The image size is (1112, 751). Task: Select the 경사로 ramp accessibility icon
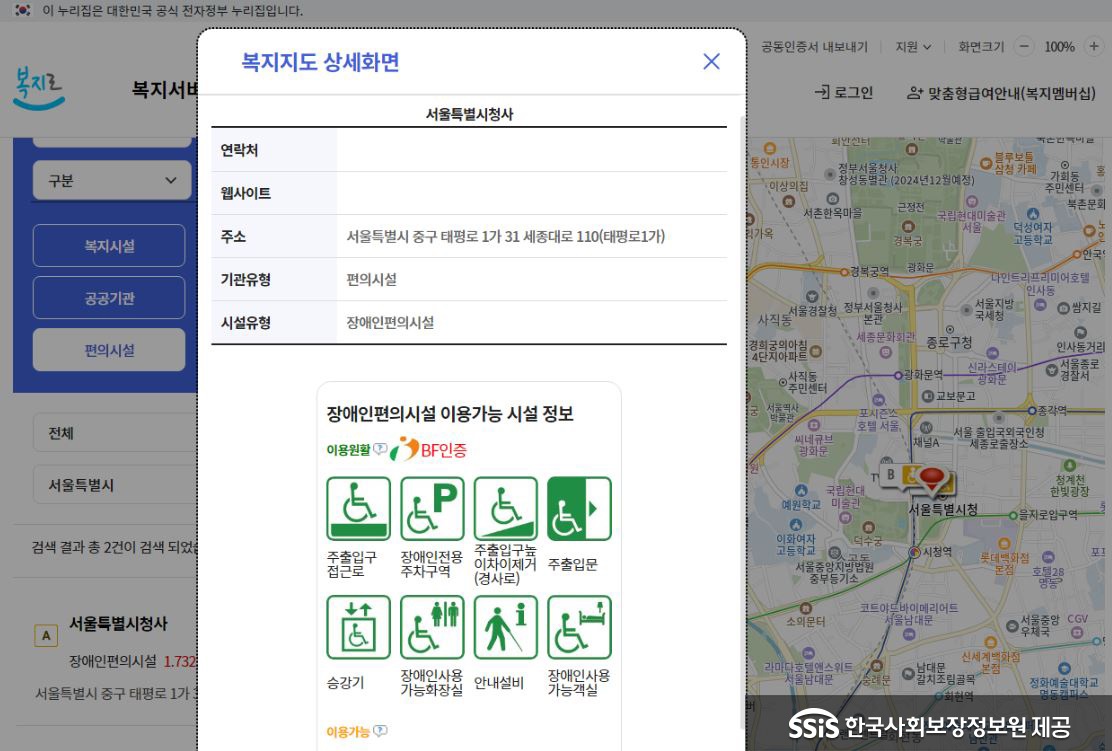click(x=505, y=508)
